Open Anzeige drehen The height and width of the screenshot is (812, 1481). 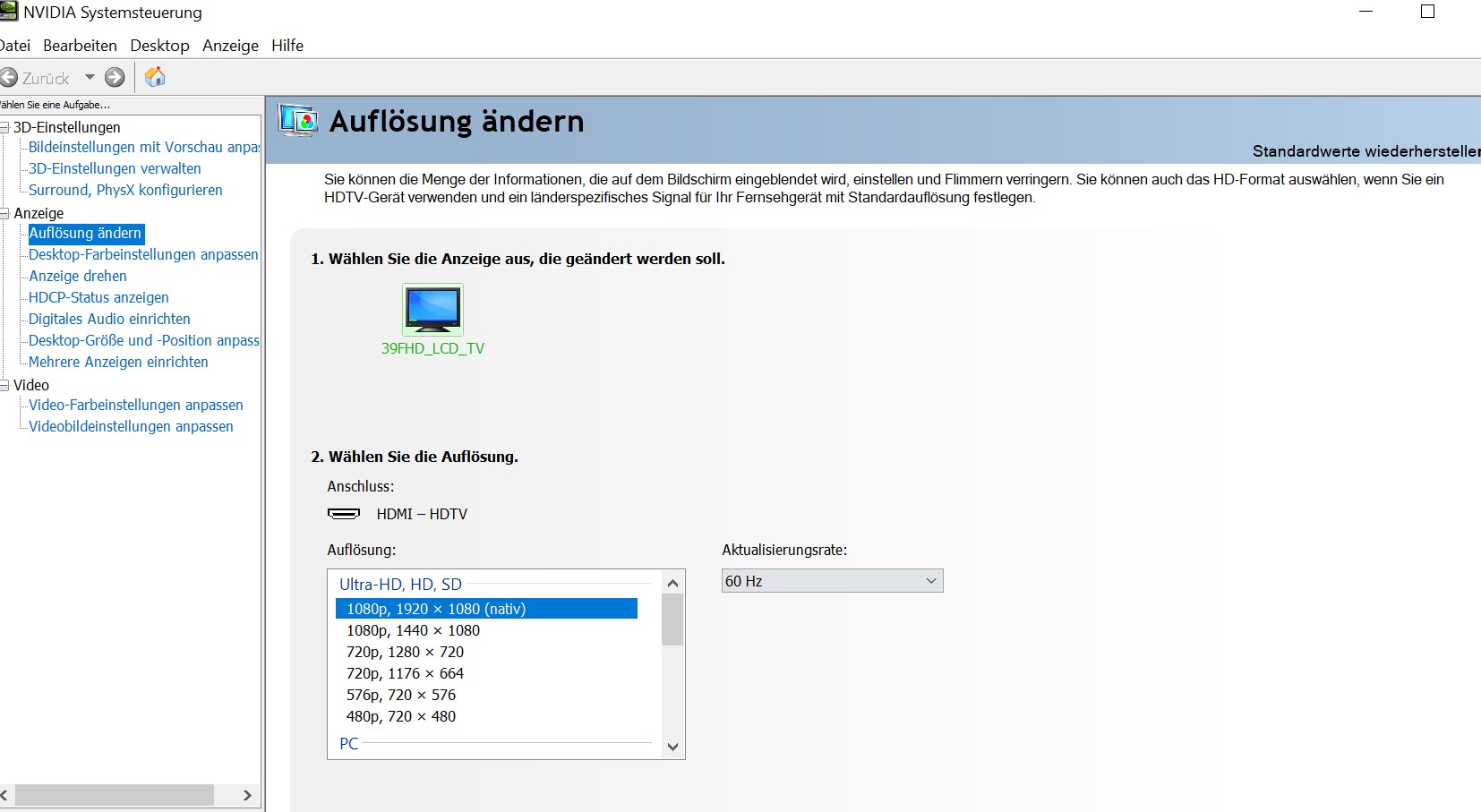pos(78,276)
